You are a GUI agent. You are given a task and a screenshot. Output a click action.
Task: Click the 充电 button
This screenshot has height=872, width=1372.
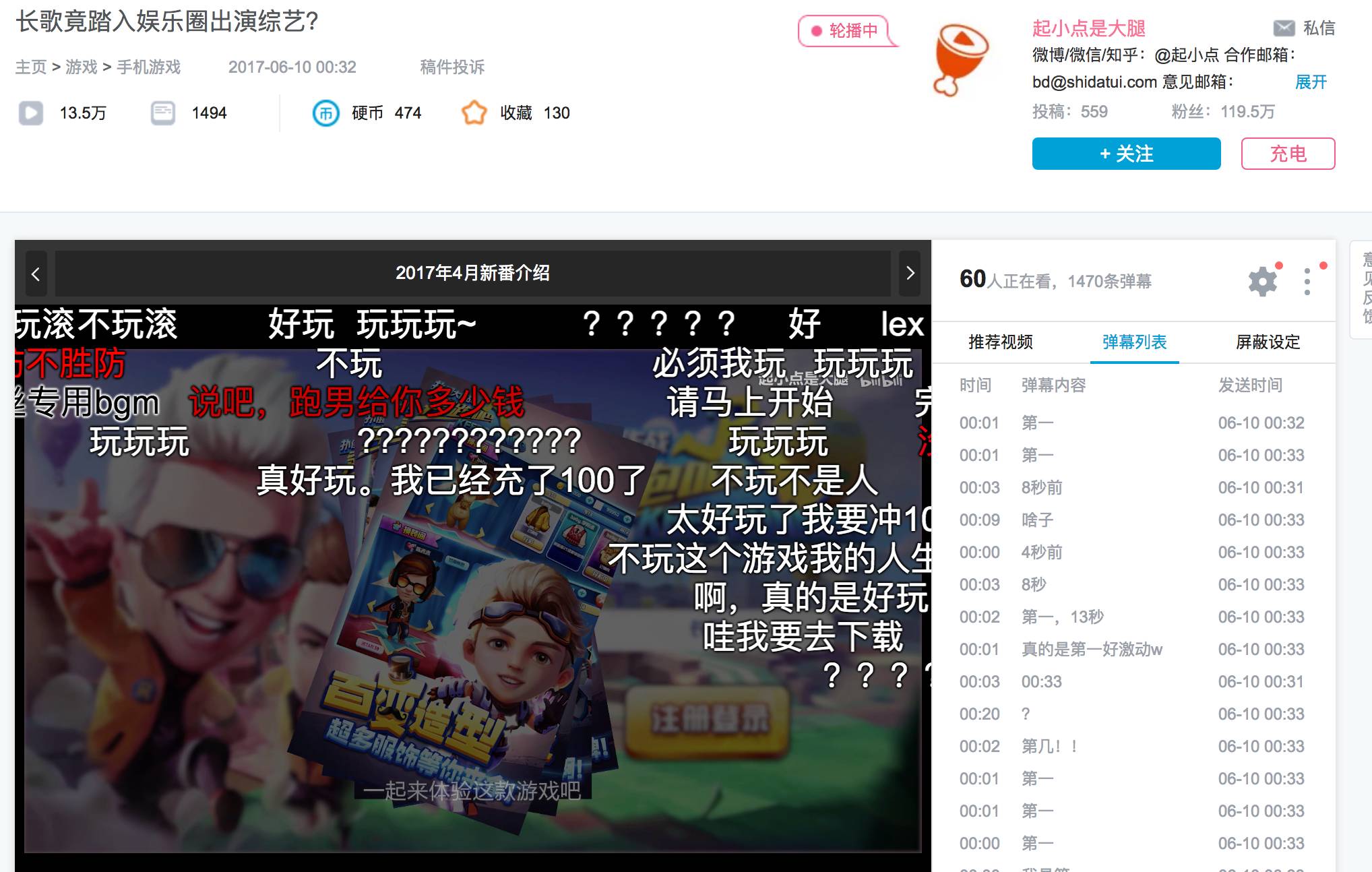[1288, 154]
